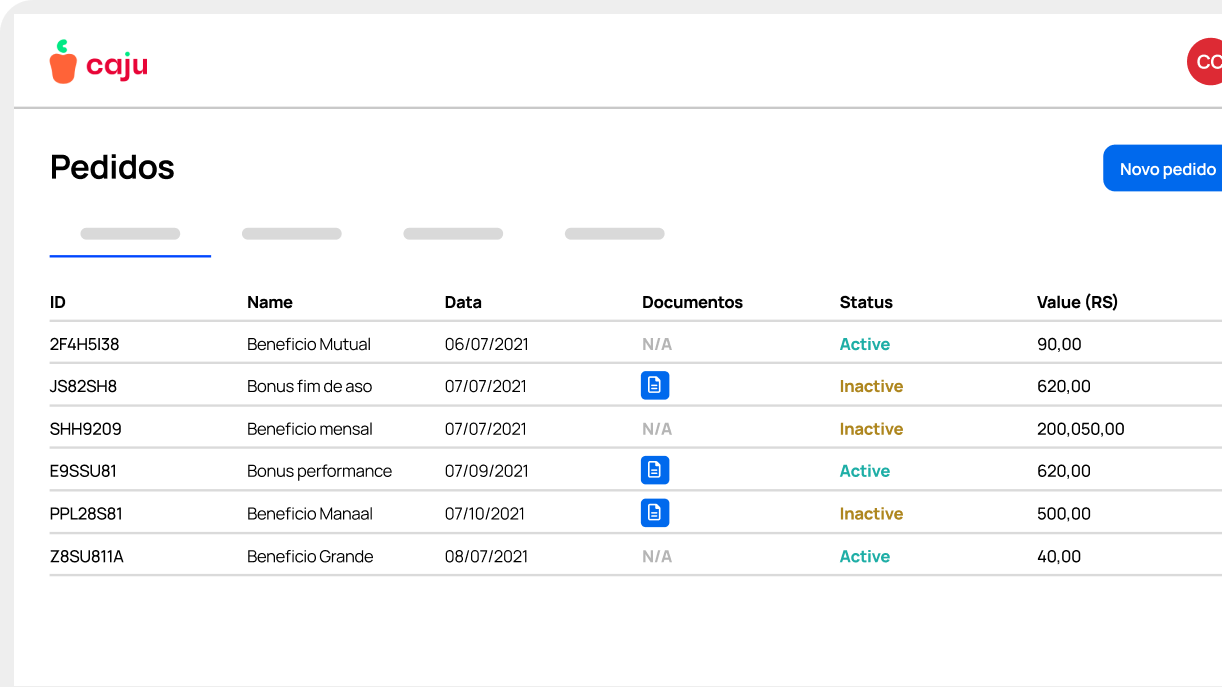Viewport: 1222px width, 687px height.
Task: View the document for Beneficio Manaal order
Action: coord(655,513)
